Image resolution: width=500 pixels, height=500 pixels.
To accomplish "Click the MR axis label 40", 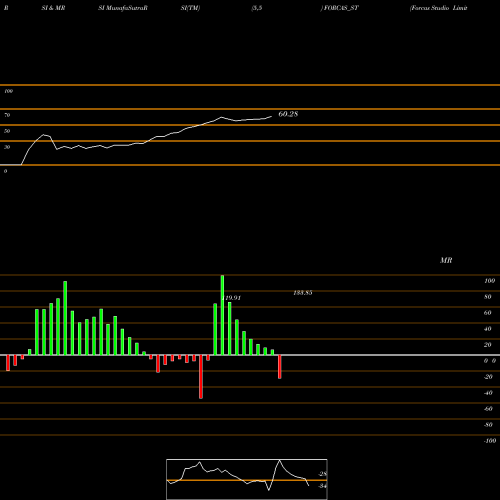I will point(488,329).
